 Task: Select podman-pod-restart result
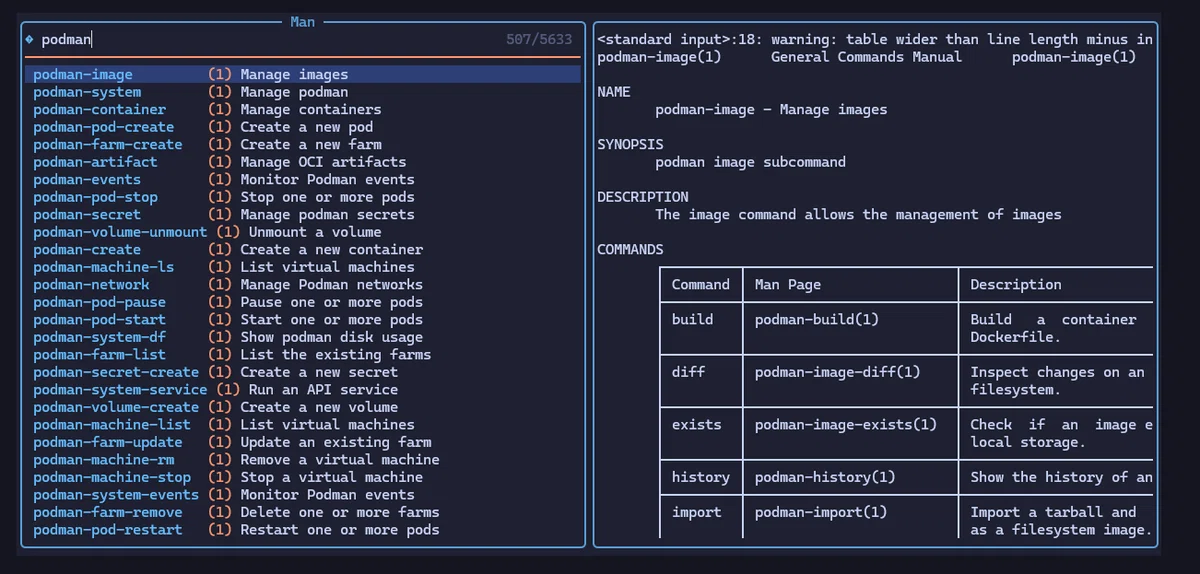pos(302,529)
